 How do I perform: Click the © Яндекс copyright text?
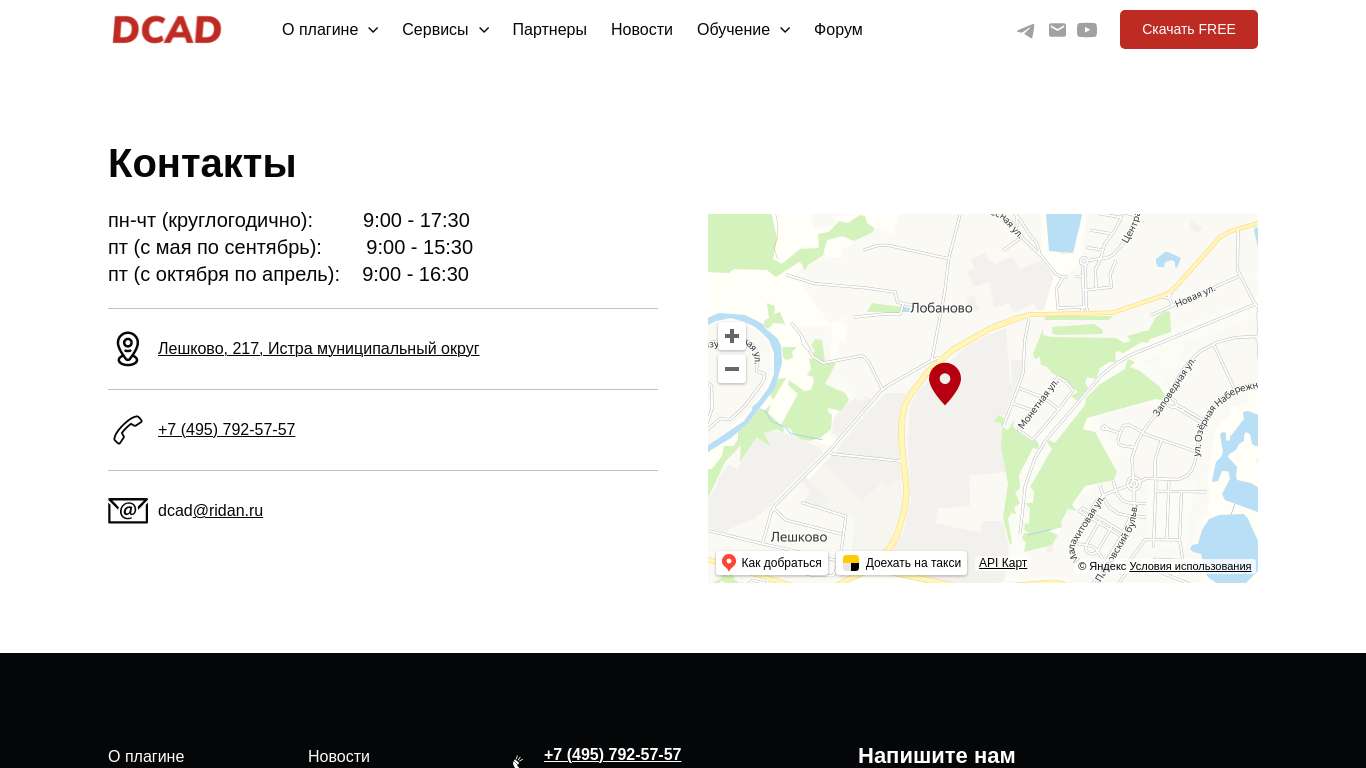point(1102,566)
